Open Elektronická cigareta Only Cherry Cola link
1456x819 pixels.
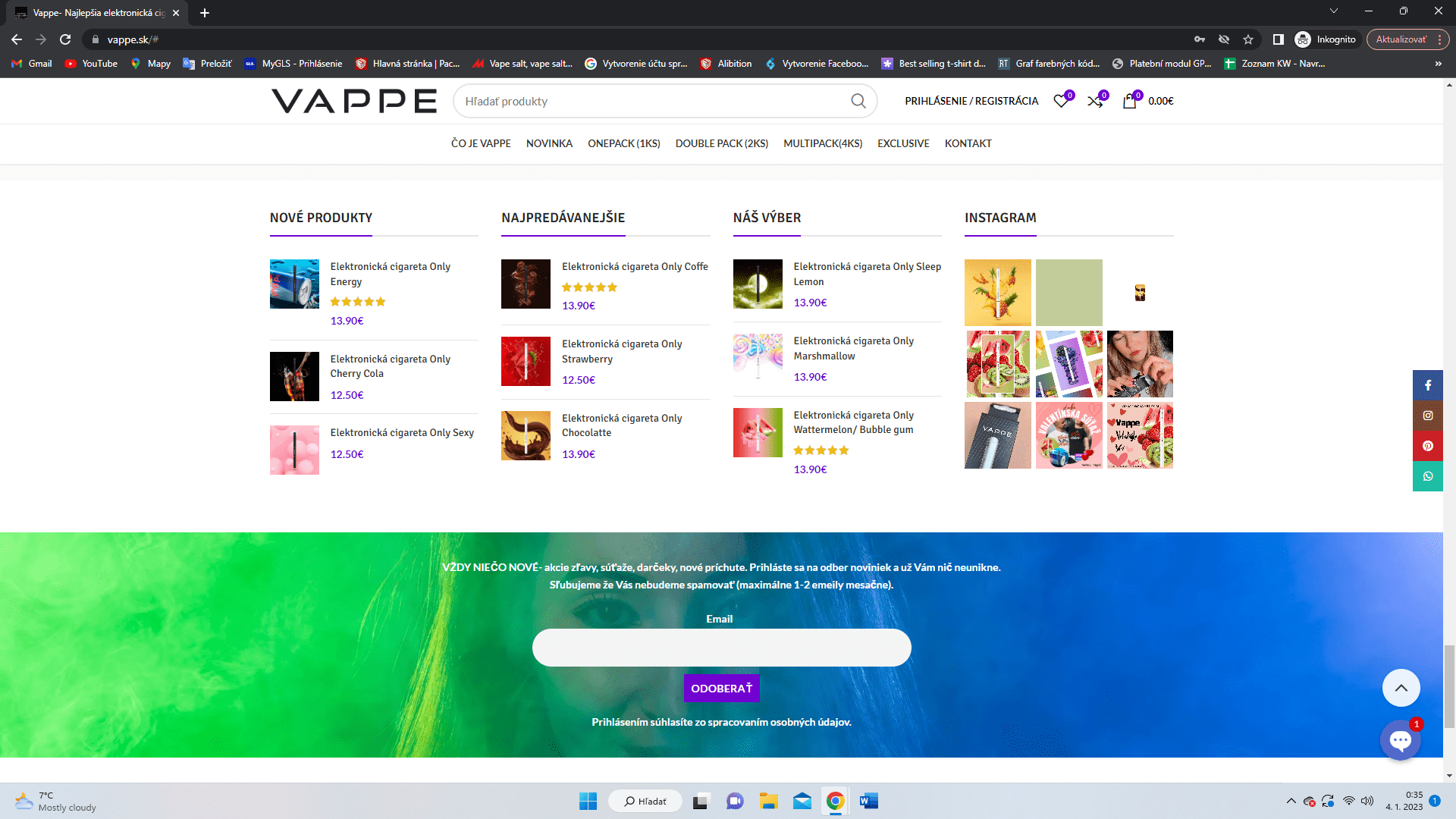click(x=390, y=366)
